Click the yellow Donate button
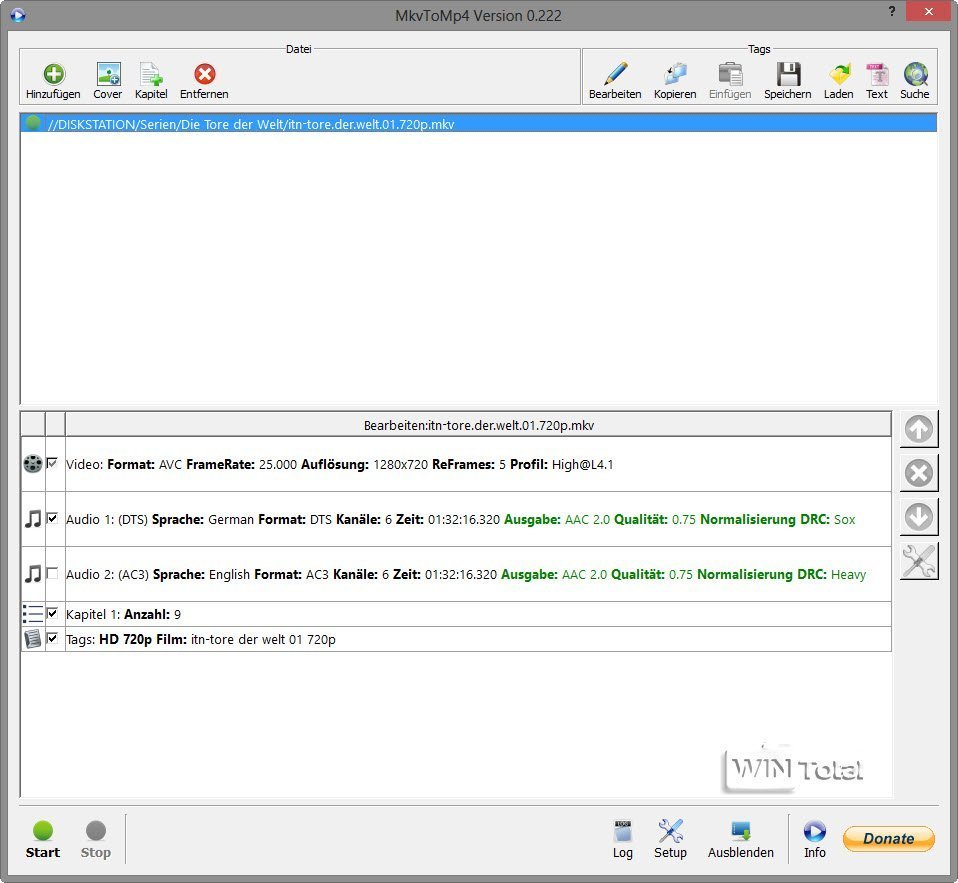This screenshot has width=958, height=883. click(888, 839)
